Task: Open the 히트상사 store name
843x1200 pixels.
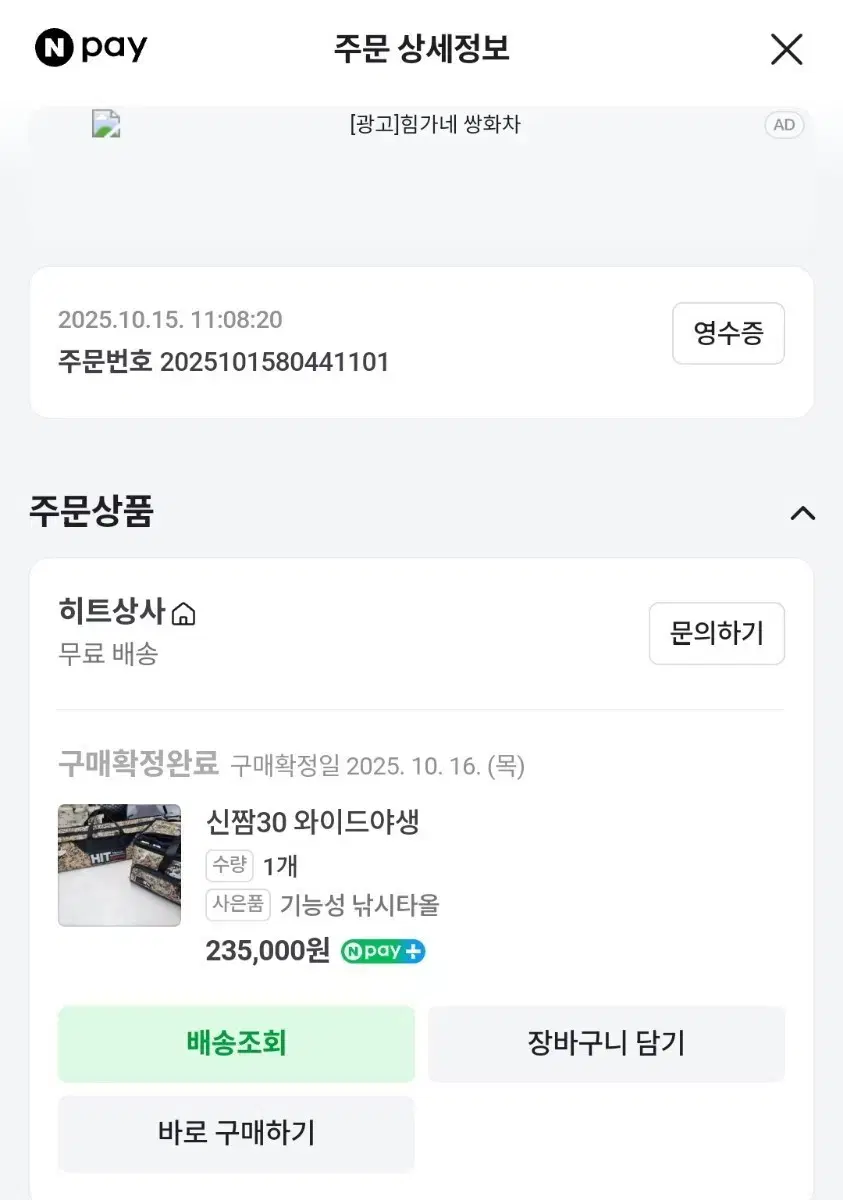Action: 112,611
